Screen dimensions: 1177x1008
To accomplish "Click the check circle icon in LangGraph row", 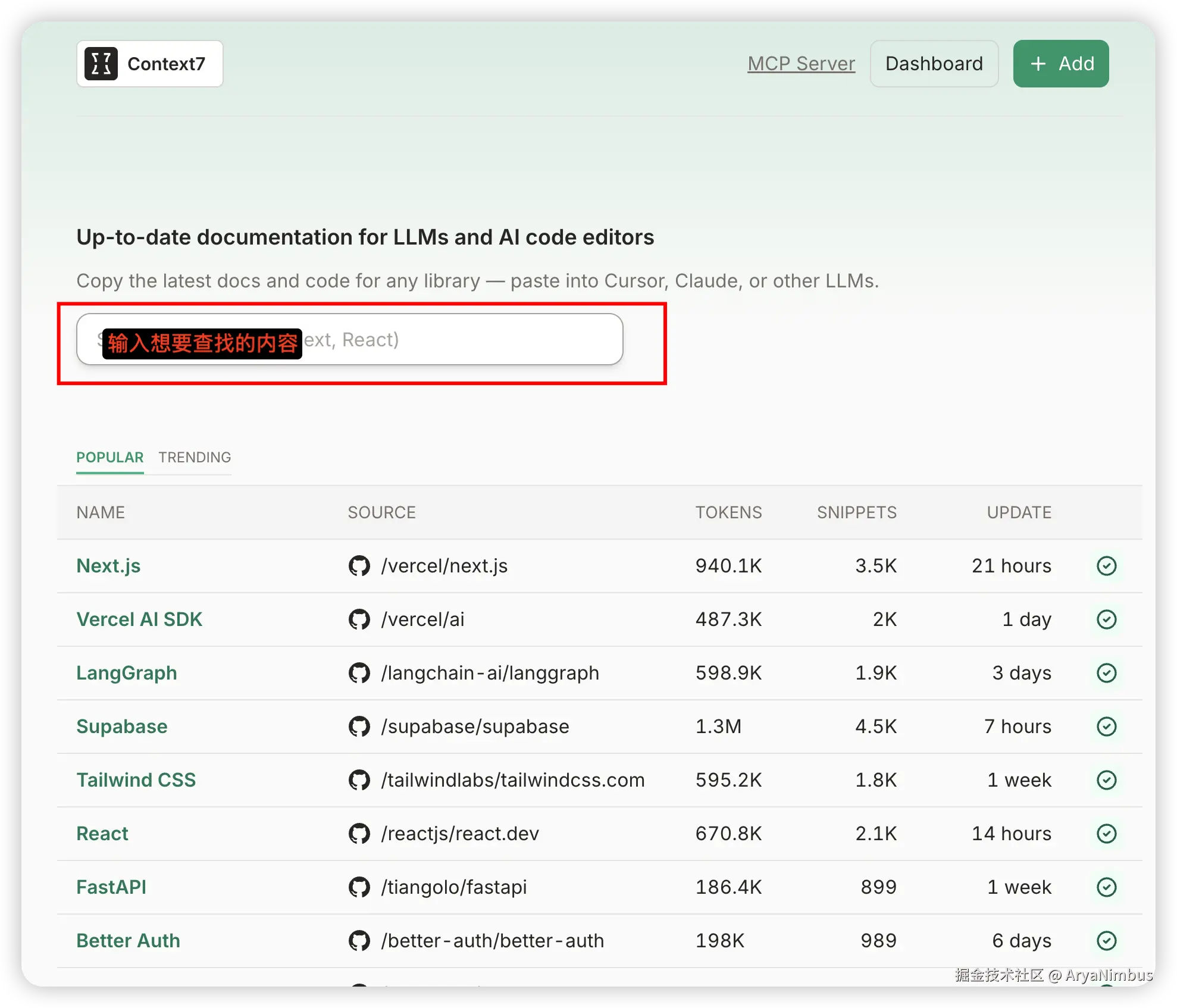I will 1106,673.
